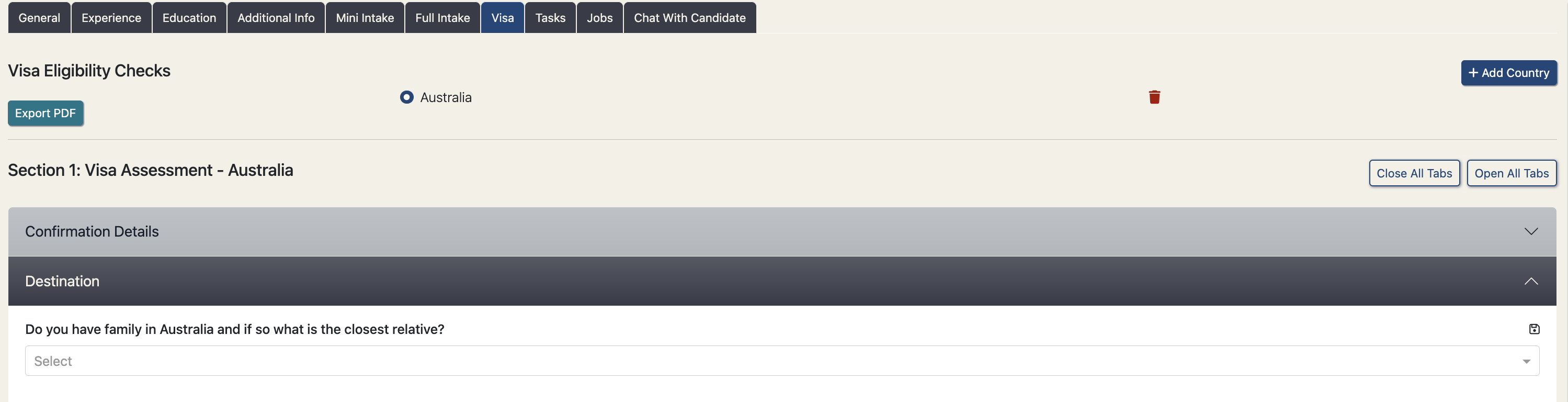Viewport: 1568px width, 402px height.
Task: Select the Australia radio button
Action: (406, 97)
